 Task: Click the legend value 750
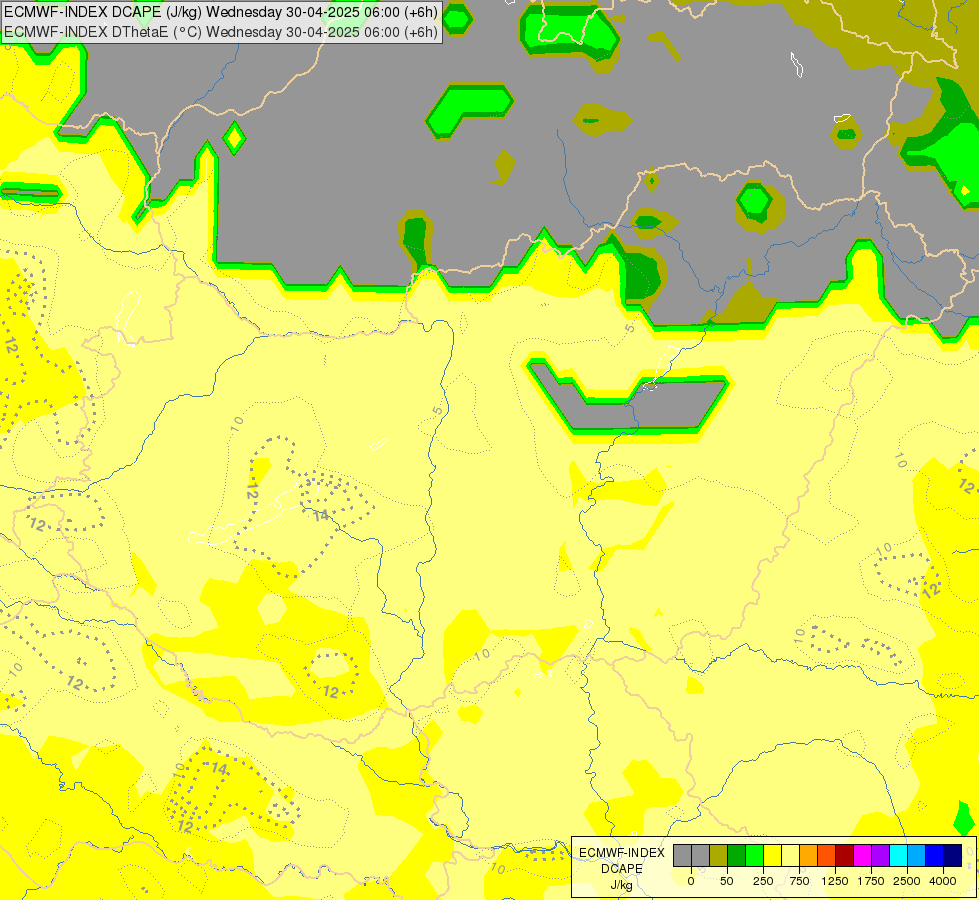(x=799, y=881)
